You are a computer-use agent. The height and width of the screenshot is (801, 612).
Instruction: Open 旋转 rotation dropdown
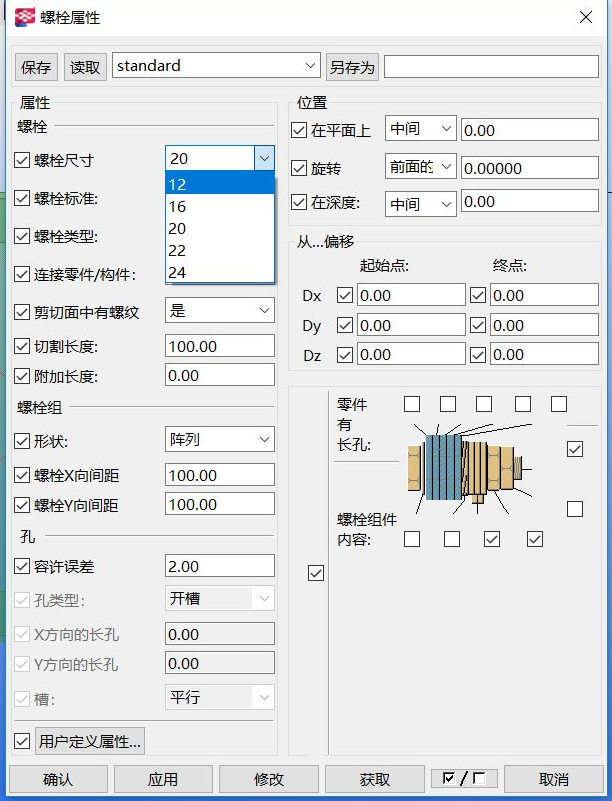[x=445, y=167]
